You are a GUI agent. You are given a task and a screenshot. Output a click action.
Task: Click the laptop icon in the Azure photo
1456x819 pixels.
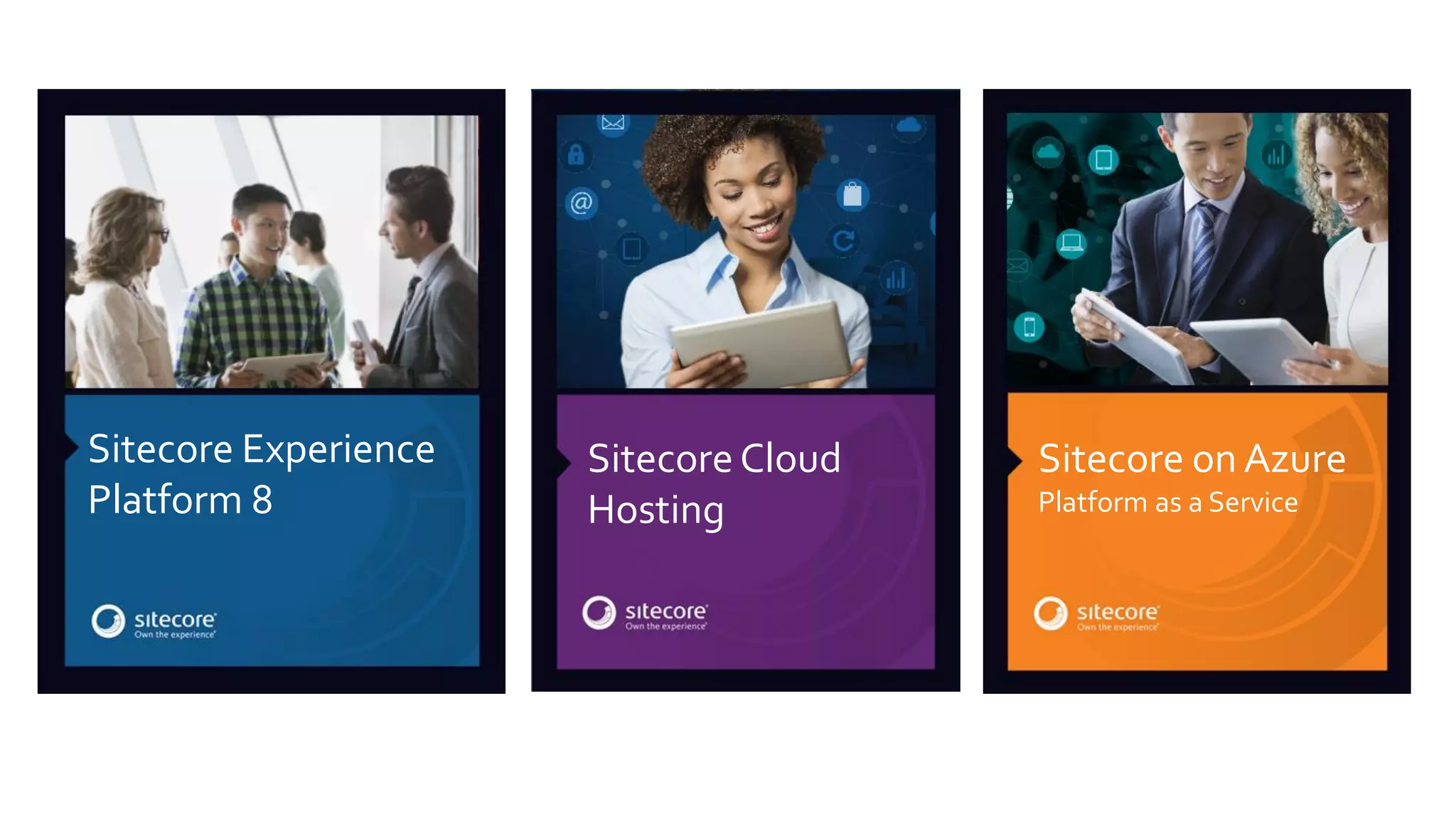pos(1071,243)
